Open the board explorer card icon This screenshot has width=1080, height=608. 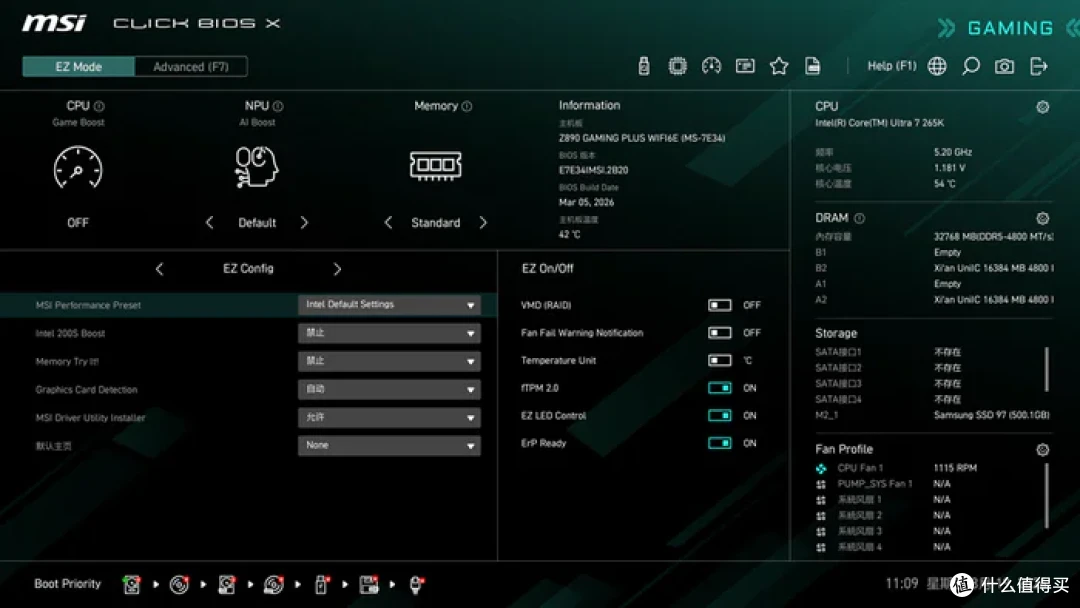coord(745,66)
